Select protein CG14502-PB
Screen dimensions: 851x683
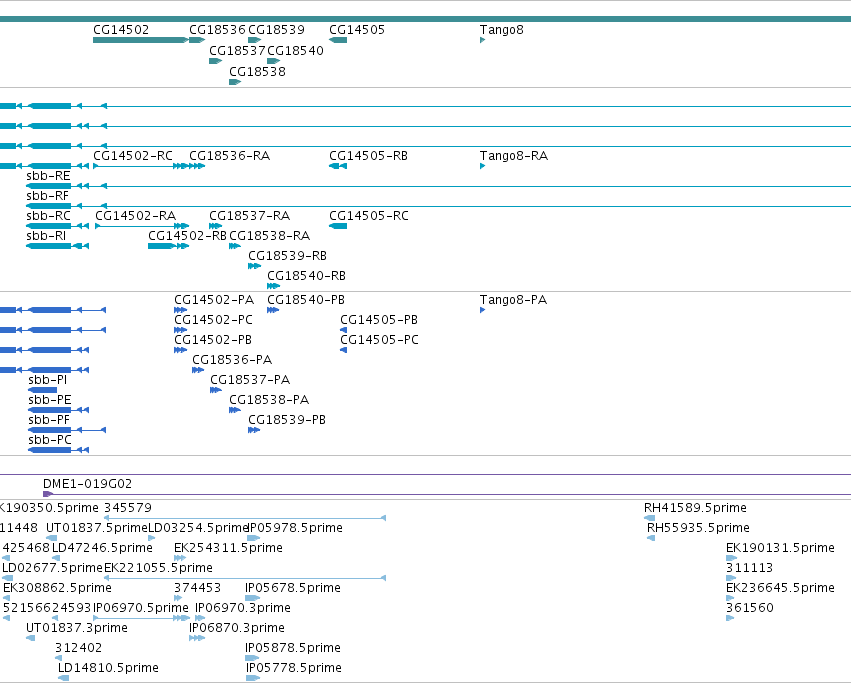(x=180, y=350)
